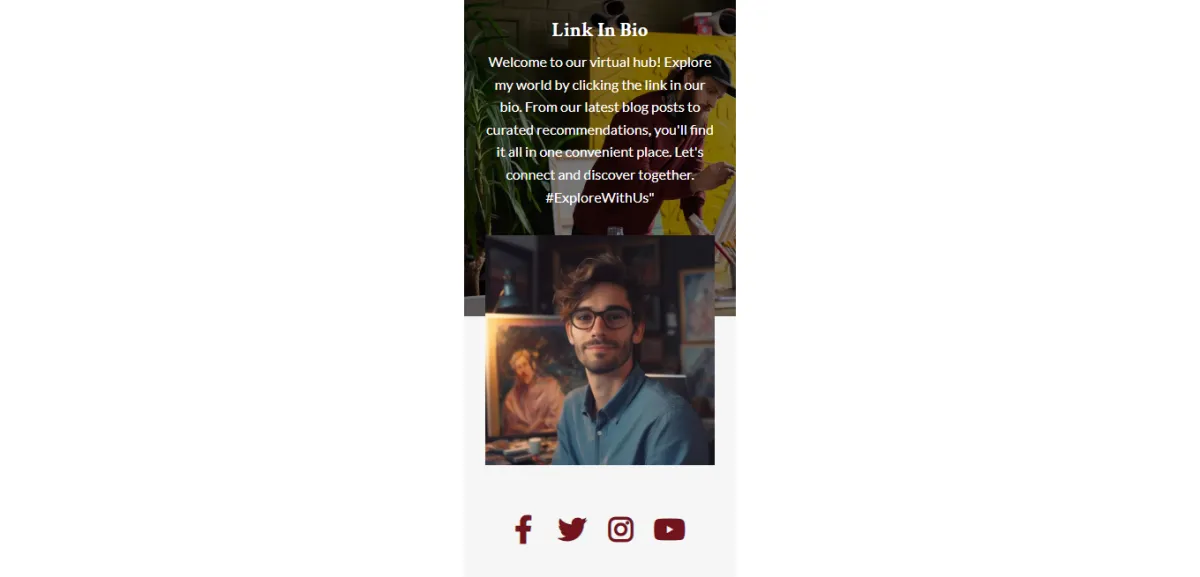The height and width of the screenshot is (577, 1200).
Task: Click the "Link In Bio" heading
Action: pos(600,30)
